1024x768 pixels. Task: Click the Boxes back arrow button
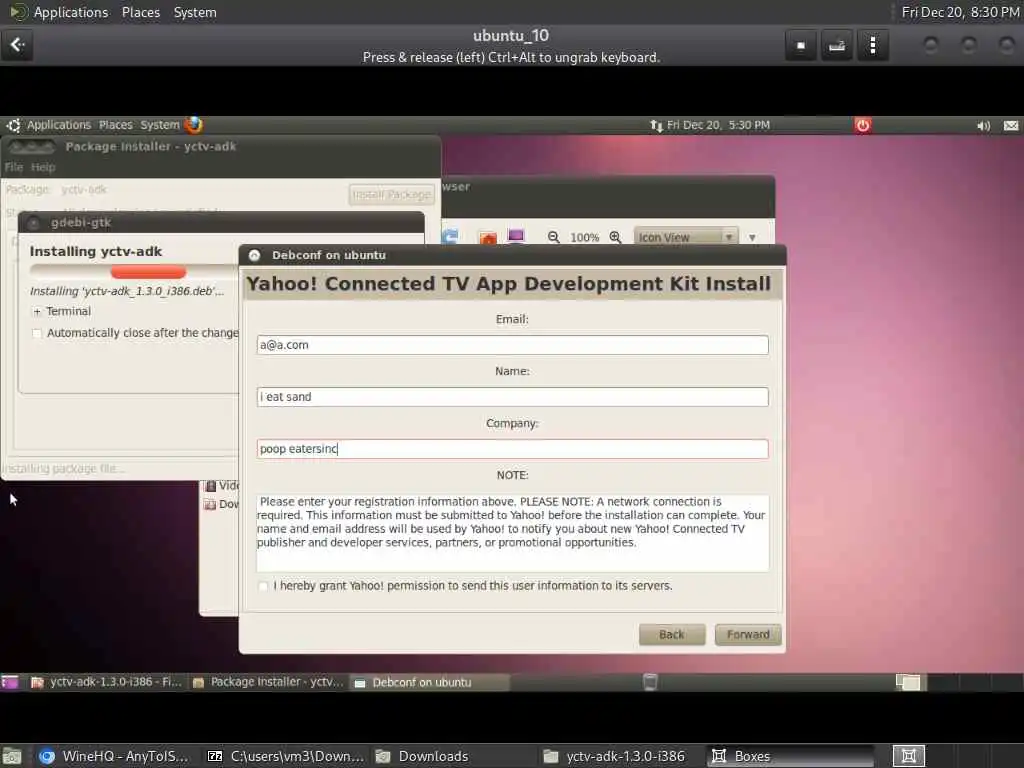click(17, 45)
